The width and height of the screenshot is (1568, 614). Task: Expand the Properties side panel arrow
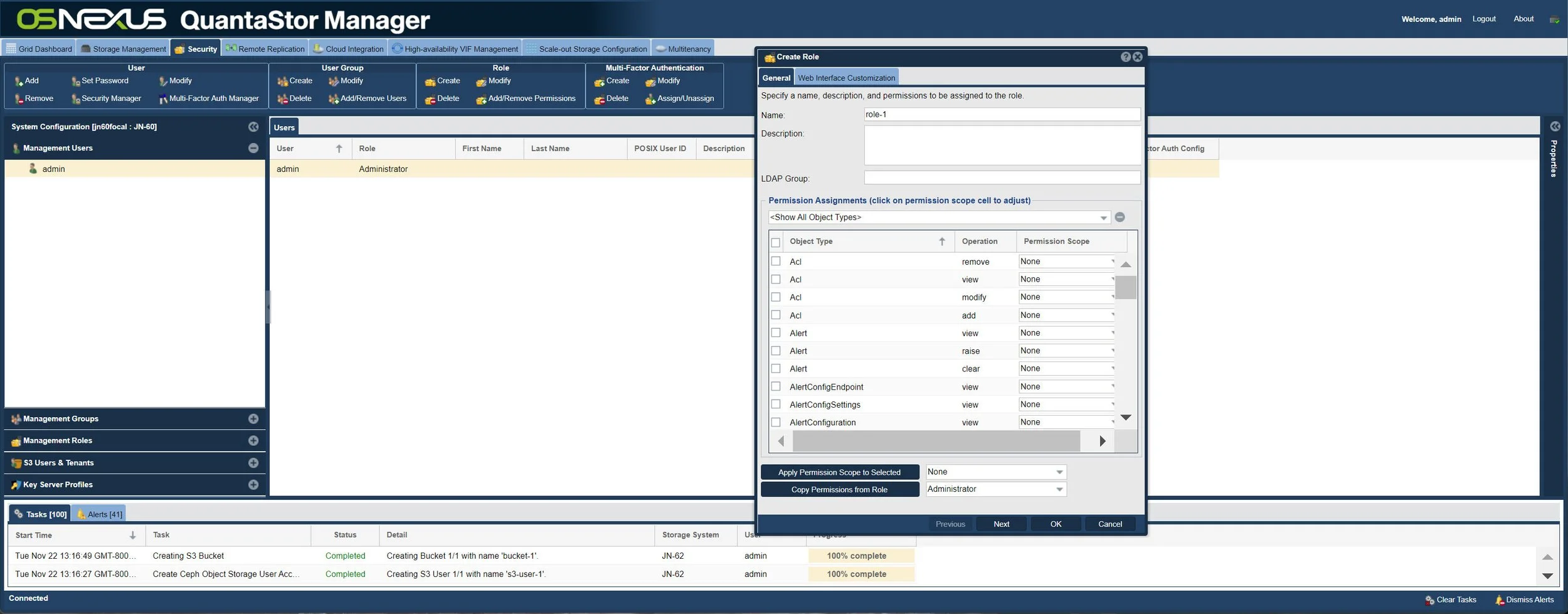1555,127
